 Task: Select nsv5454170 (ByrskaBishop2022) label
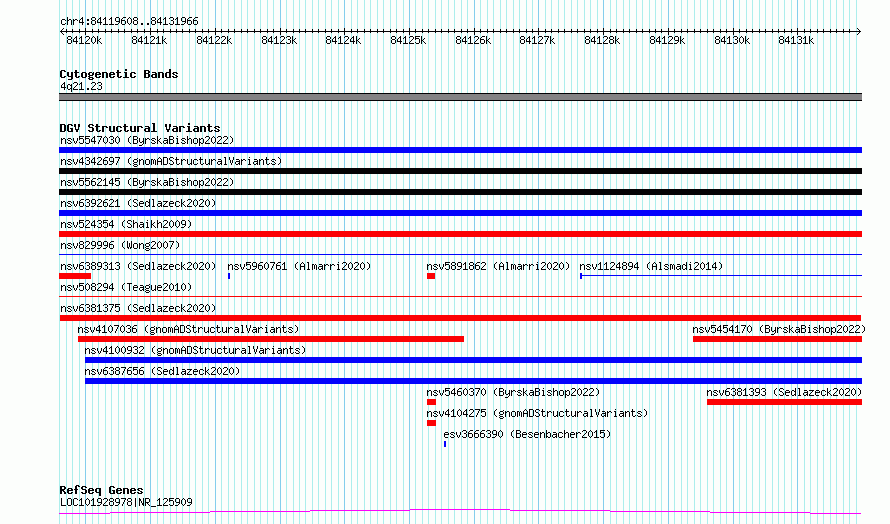(779, 329)
